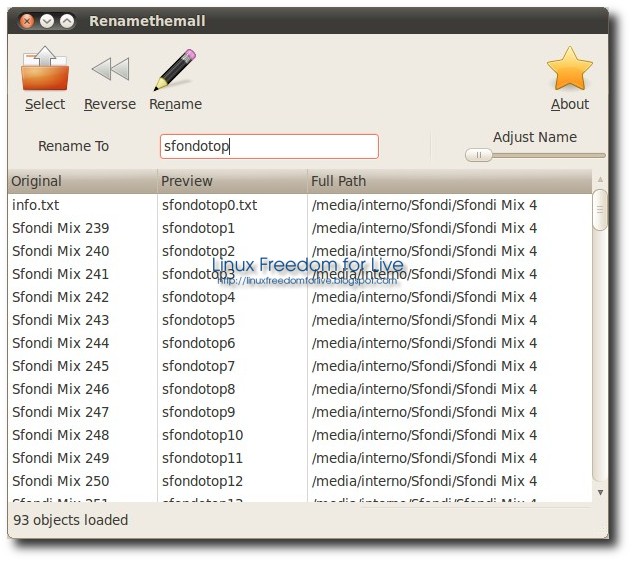Select the Sfondi Mix 249 row

click(x=300, y=458)
